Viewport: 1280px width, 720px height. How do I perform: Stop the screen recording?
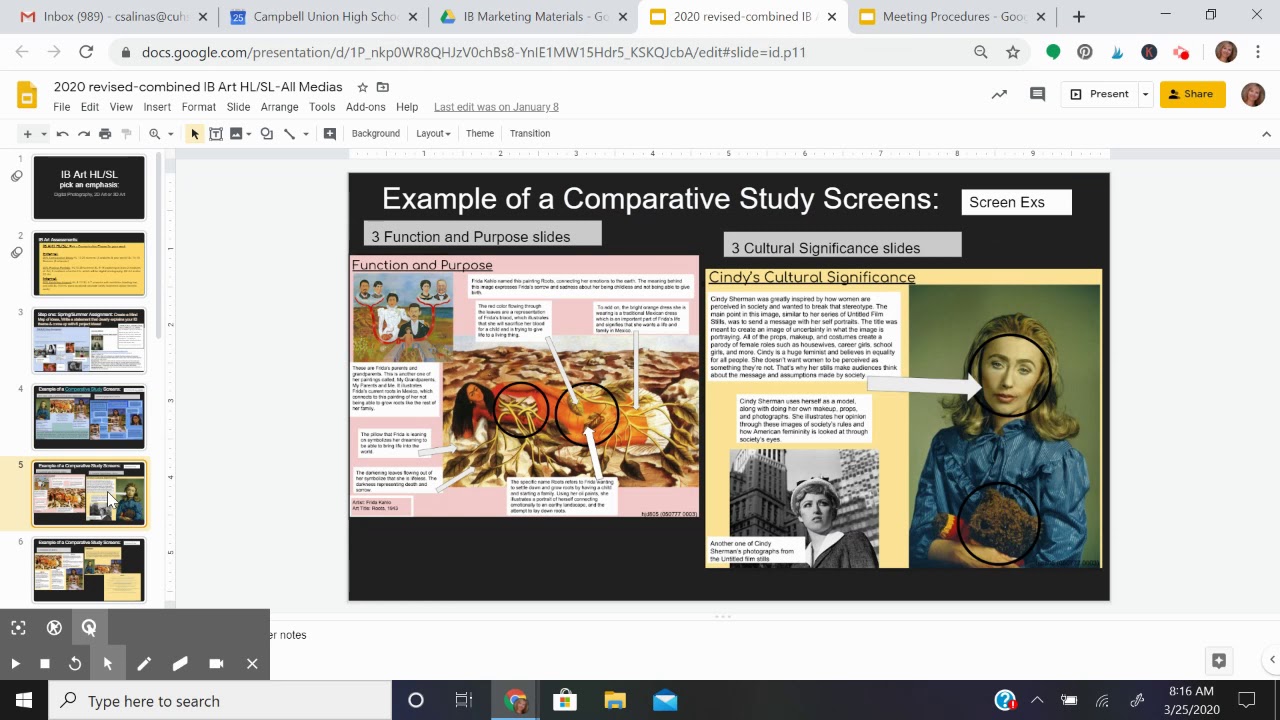[45, 663]
